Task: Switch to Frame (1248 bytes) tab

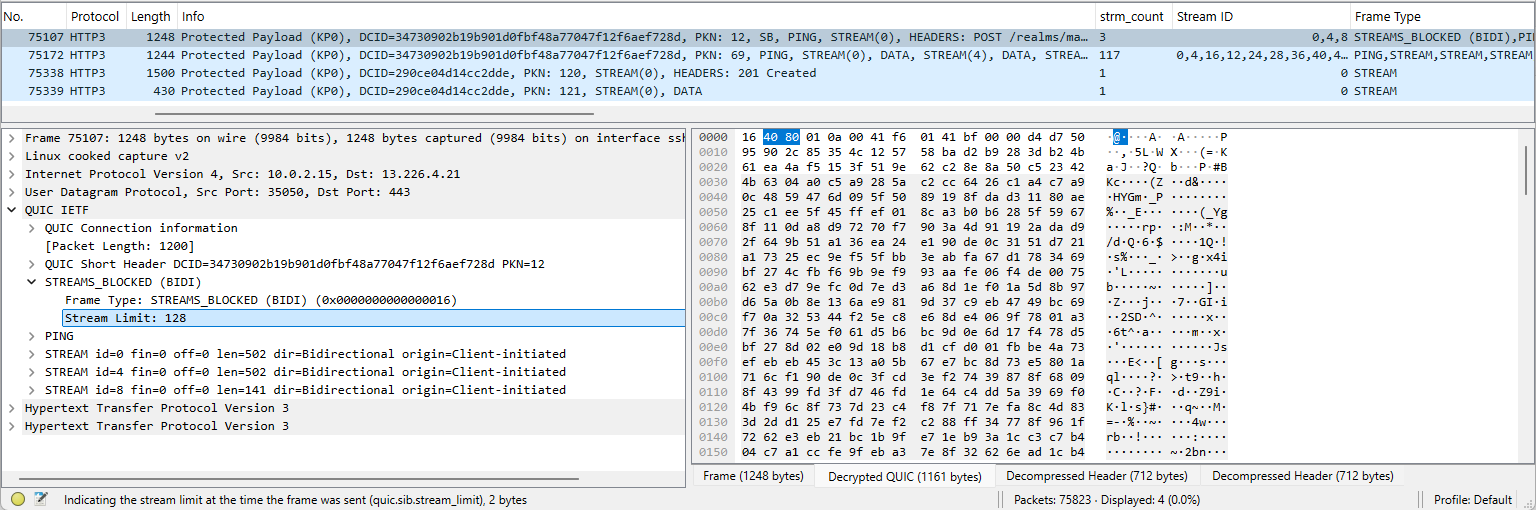Action: (x=753, y=476)
